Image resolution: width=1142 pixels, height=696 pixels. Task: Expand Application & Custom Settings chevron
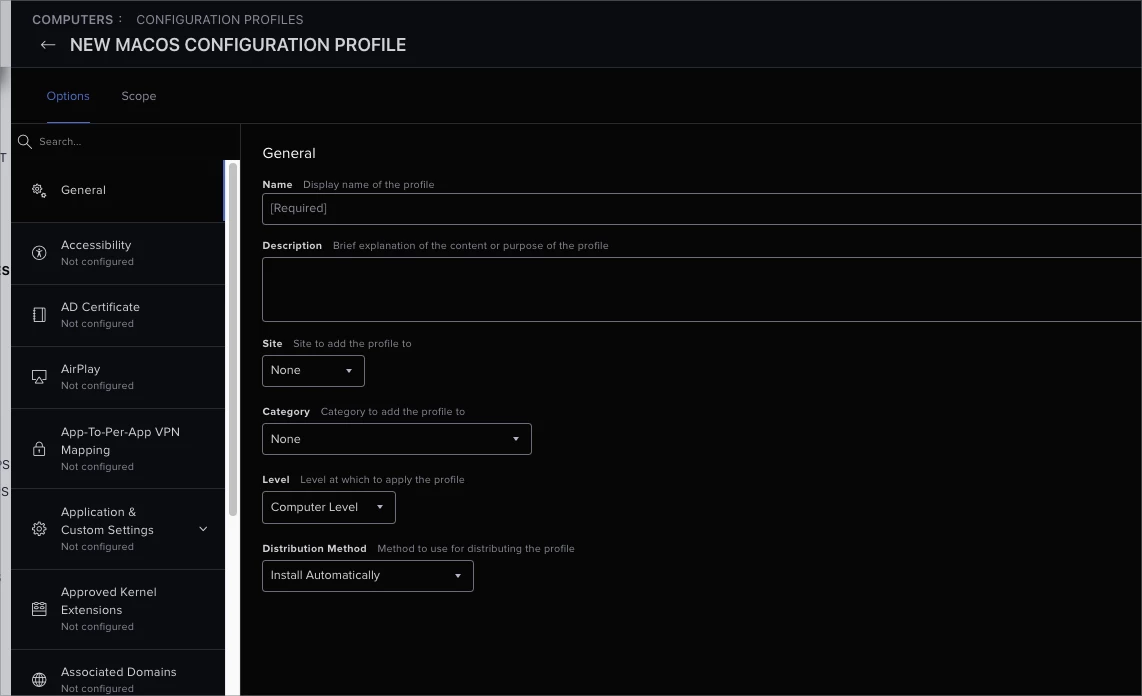coord(203,529)
